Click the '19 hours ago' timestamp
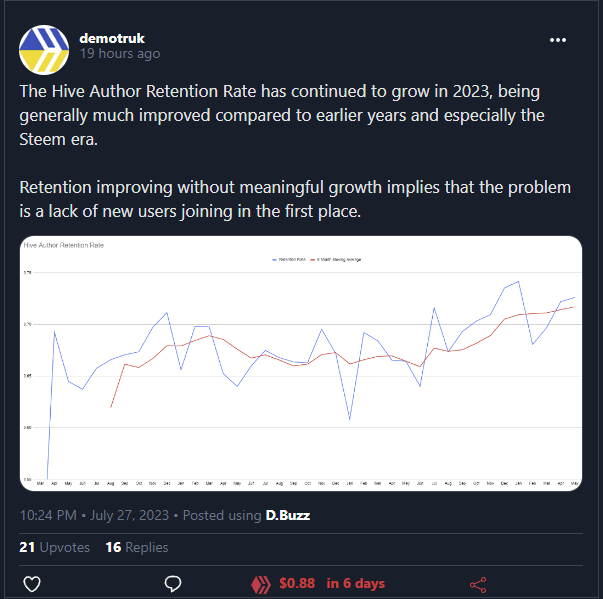This screenshot has width=603, height=599. [120, 54]
